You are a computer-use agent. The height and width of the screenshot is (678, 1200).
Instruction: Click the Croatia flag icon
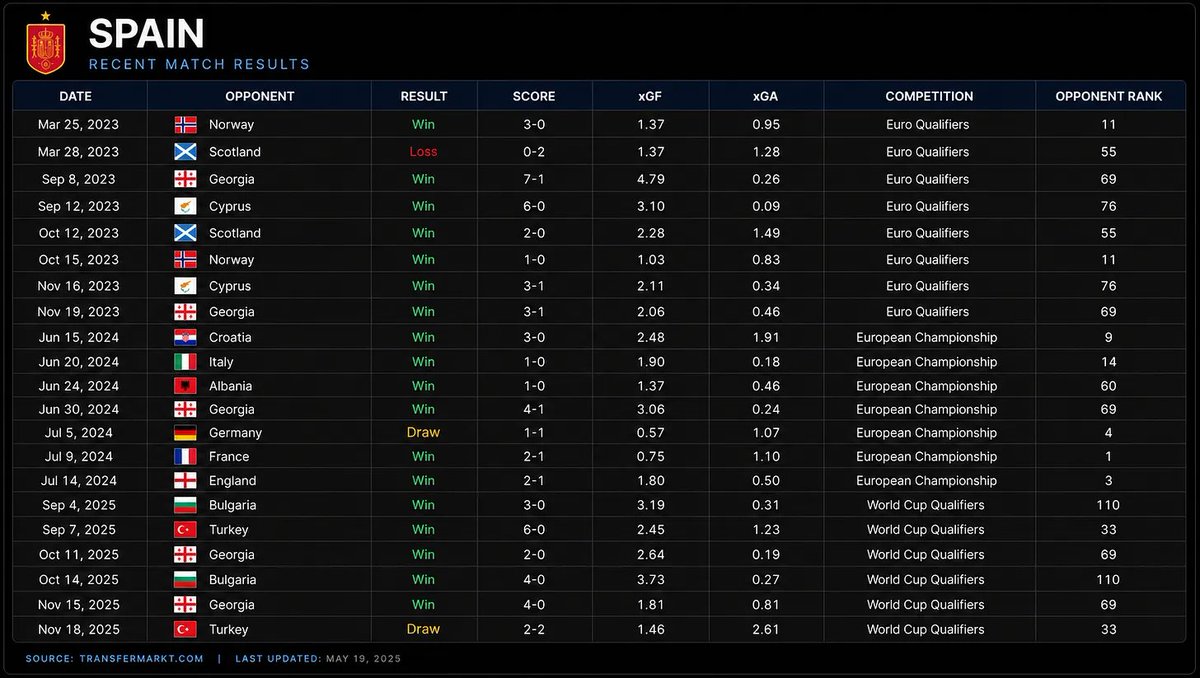point(186,338)
